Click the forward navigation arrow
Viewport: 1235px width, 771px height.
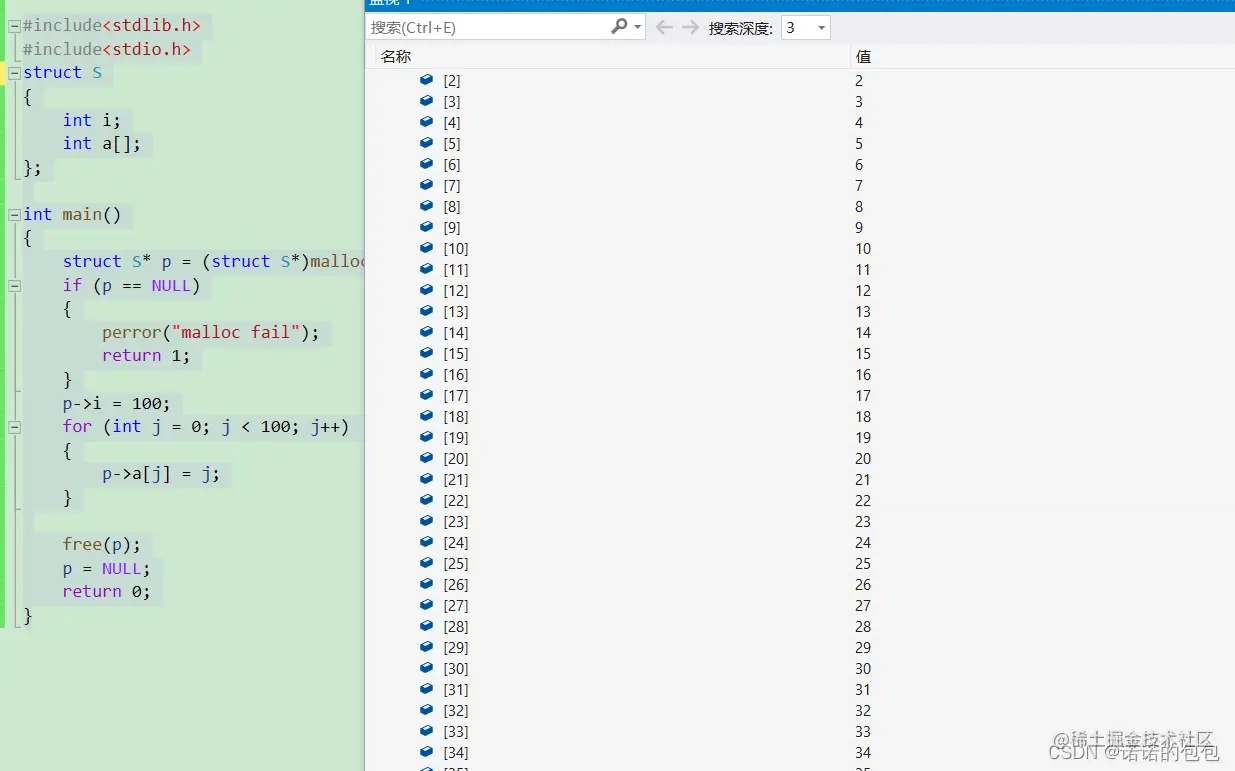point(690,27)
